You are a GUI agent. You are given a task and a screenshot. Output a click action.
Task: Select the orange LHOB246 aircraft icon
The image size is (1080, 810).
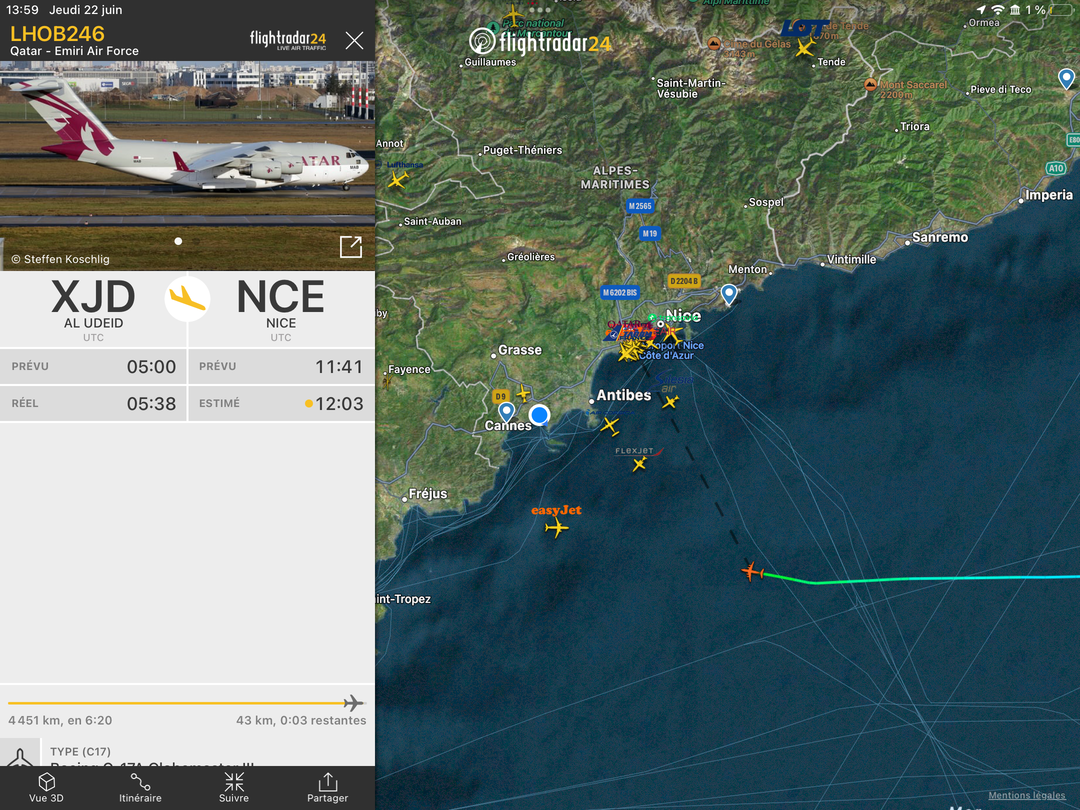pos(752,572)
